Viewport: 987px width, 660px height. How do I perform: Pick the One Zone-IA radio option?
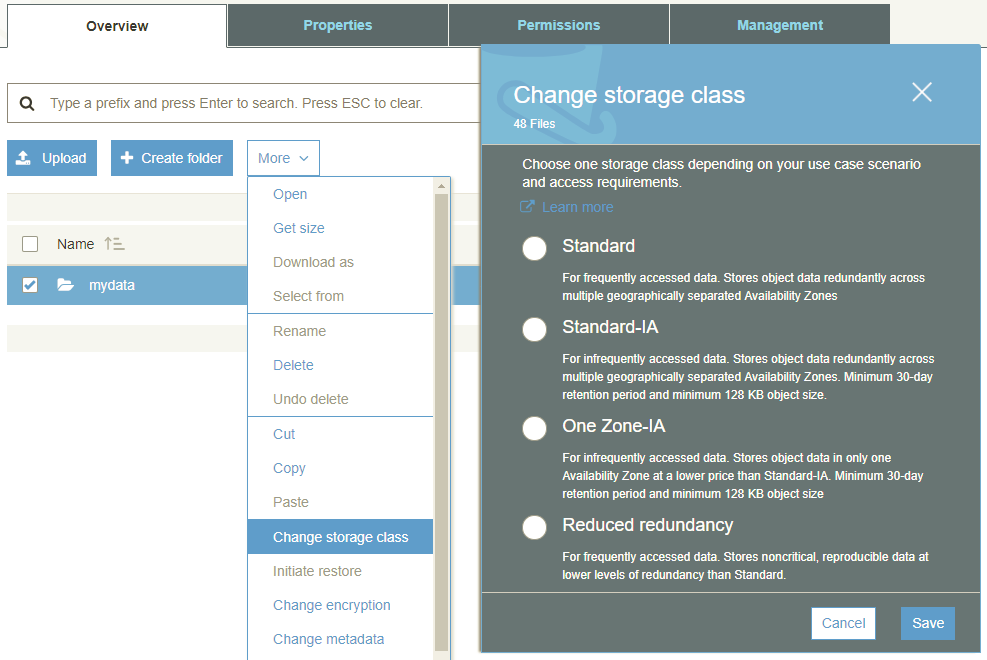[x=534, y=428]
